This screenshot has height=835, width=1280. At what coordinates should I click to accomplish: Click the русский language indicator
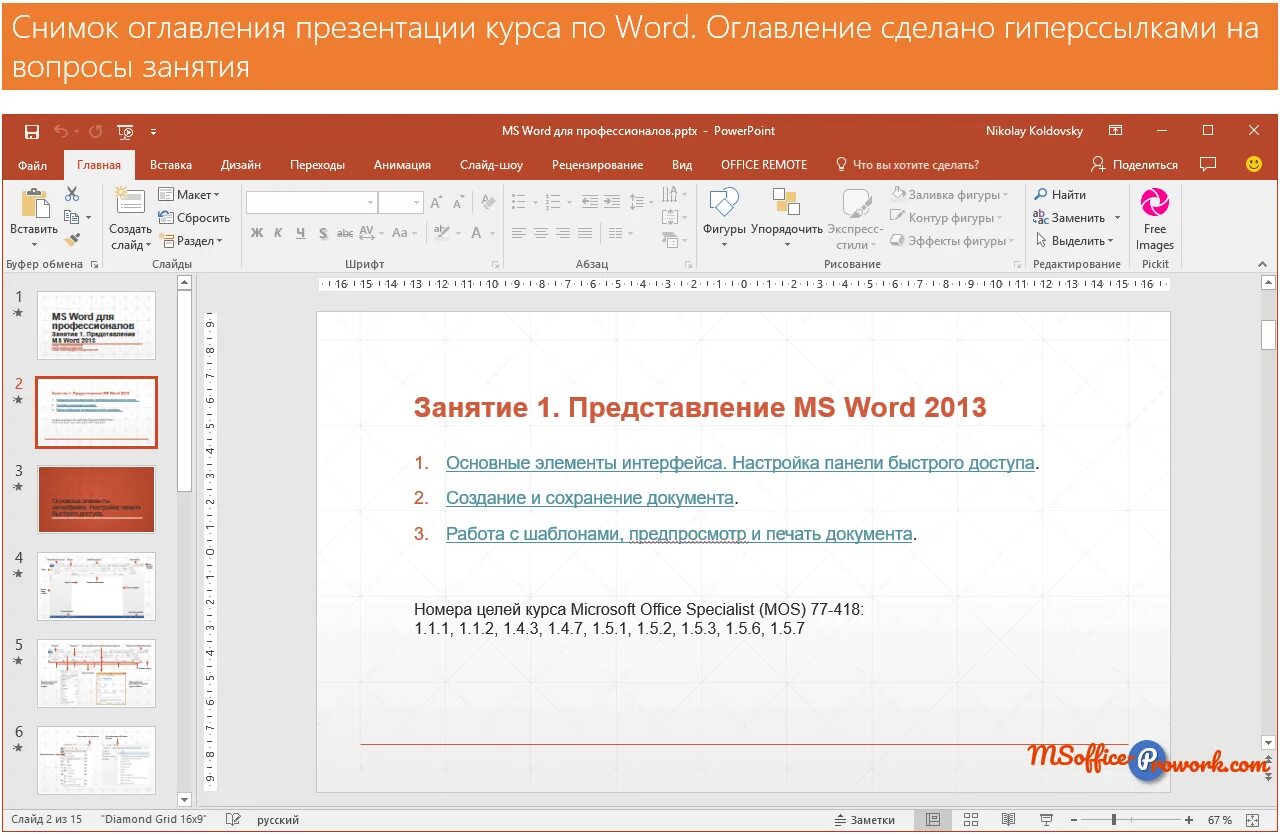pos(278,820)
